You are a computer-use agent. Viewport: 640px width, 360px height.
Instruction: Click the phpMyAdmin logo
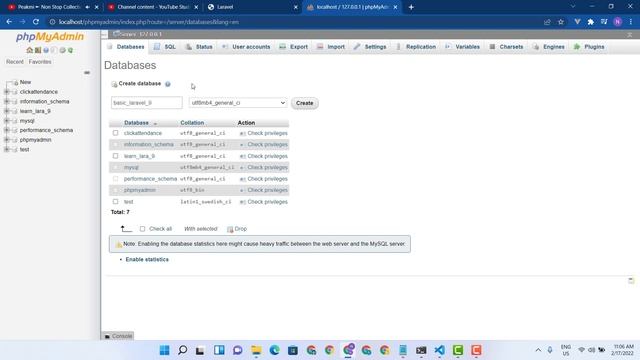(50, 37)
